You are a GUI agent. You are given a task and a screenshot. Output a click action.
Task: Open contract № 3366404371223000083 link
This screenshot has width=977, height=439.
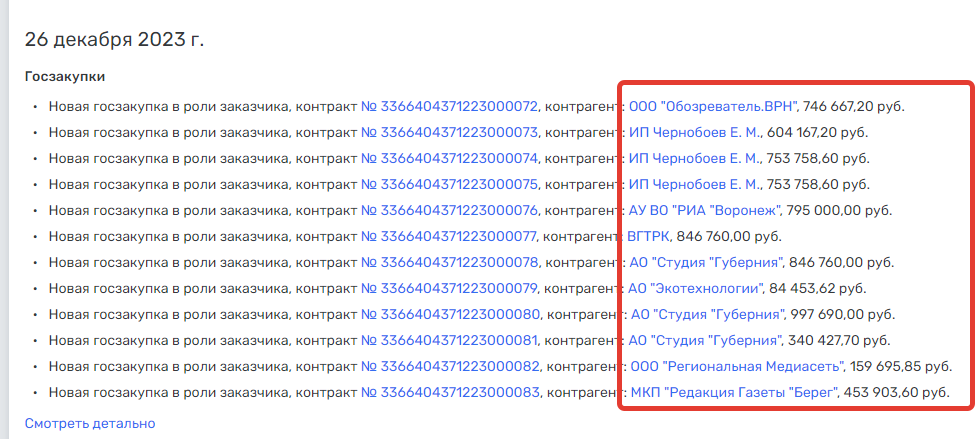[x=450, y=394]
